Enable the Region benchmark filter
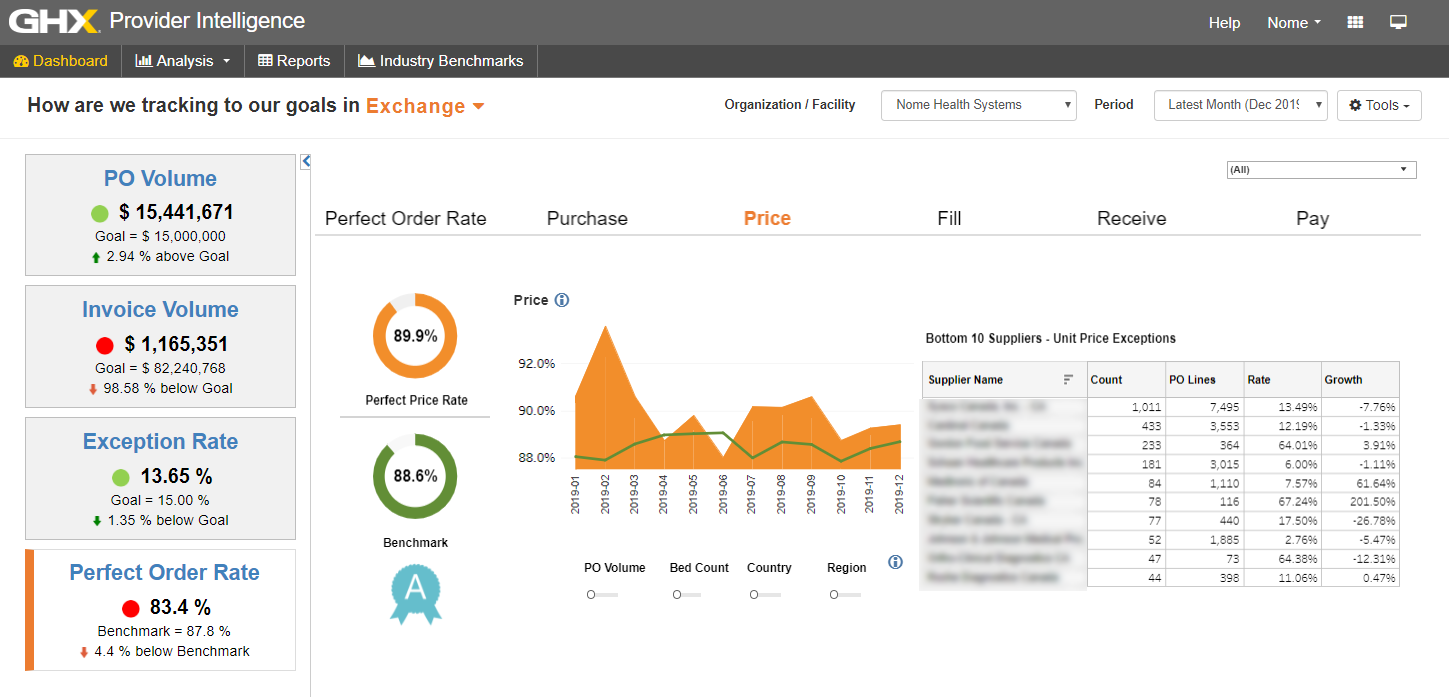1449x697 pixels. [844, 594]
